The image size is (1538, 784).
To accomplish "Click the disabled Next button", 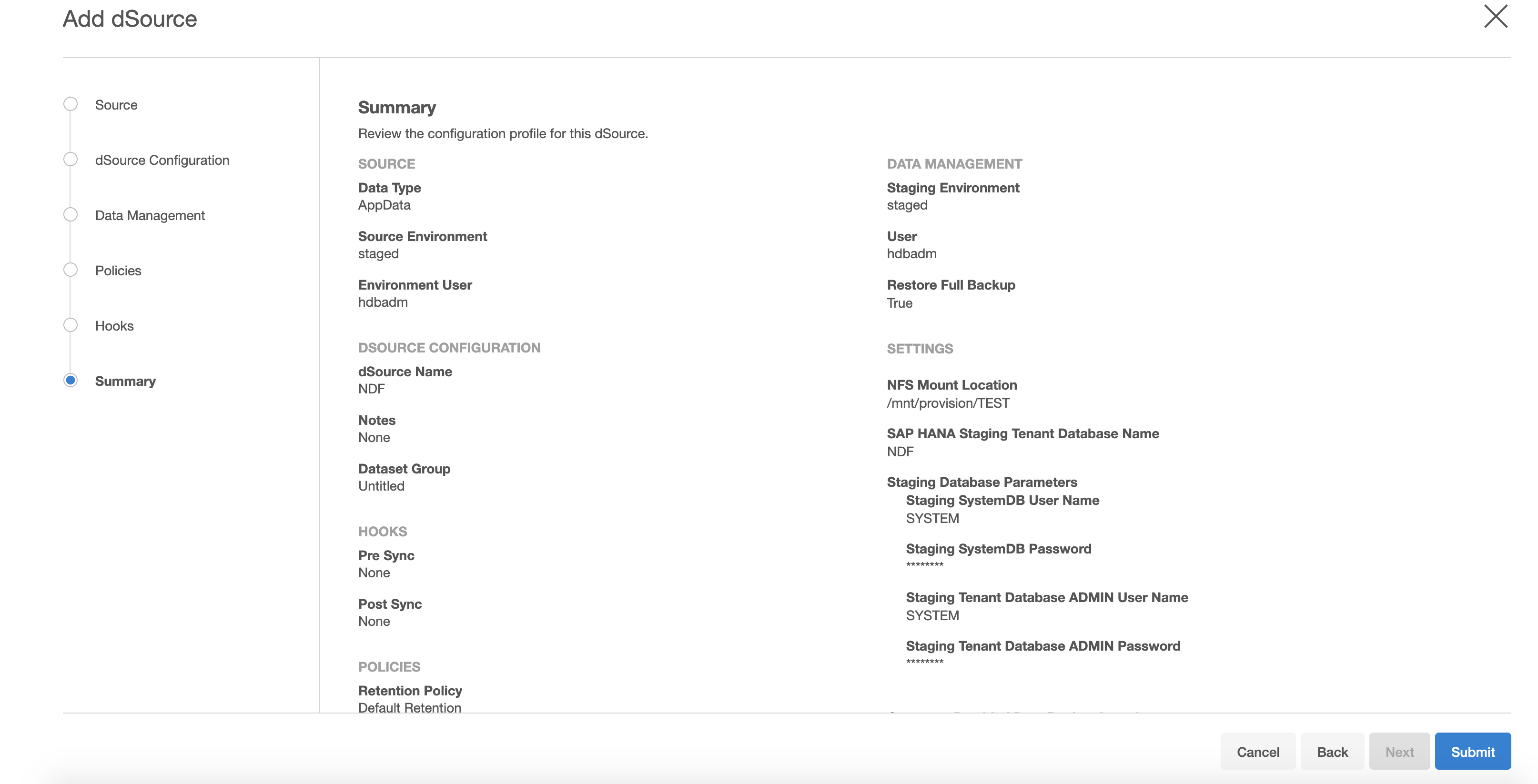I will [1399, 752].
